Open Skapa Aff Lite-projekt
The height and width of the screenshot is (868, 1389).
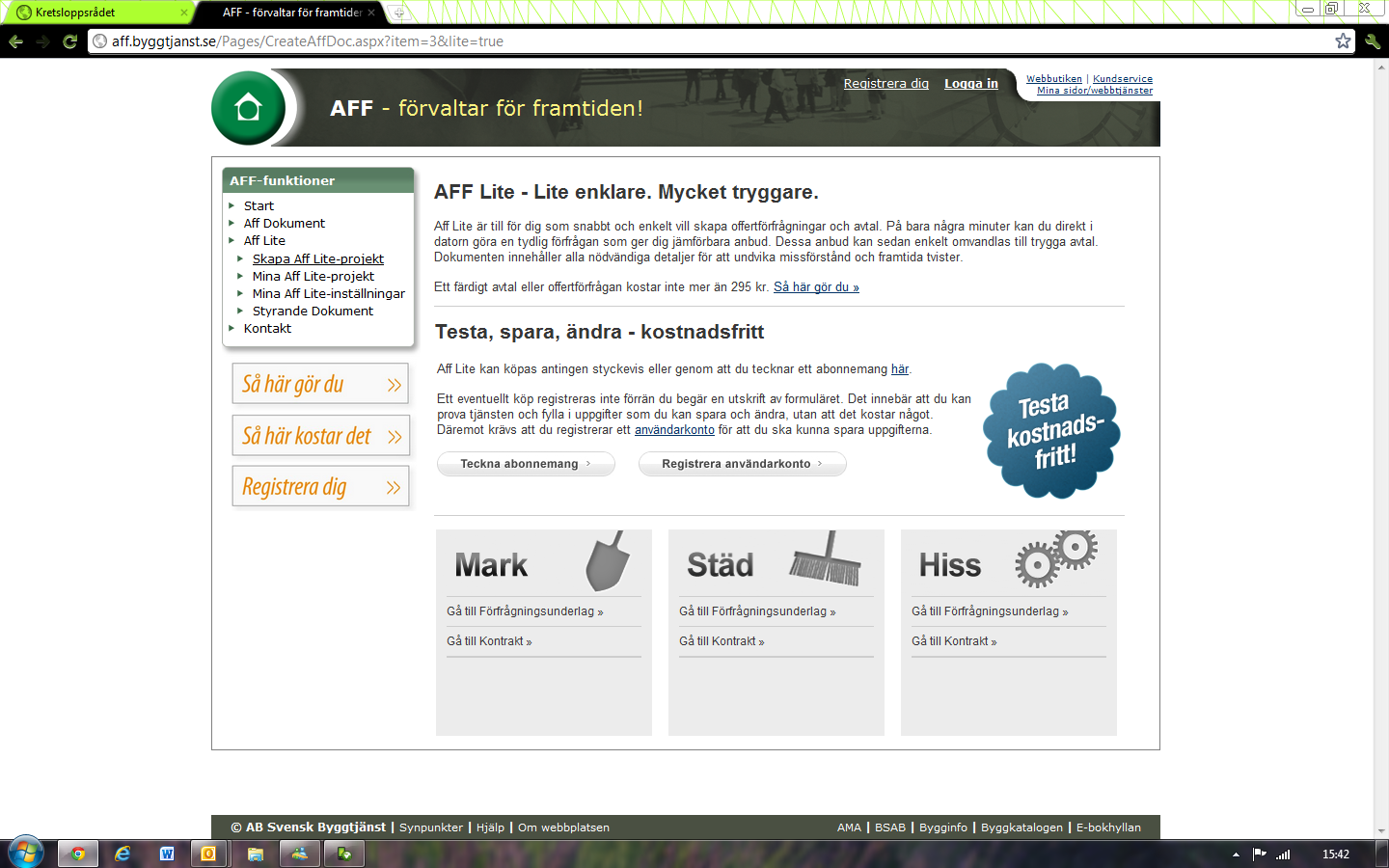318,259
